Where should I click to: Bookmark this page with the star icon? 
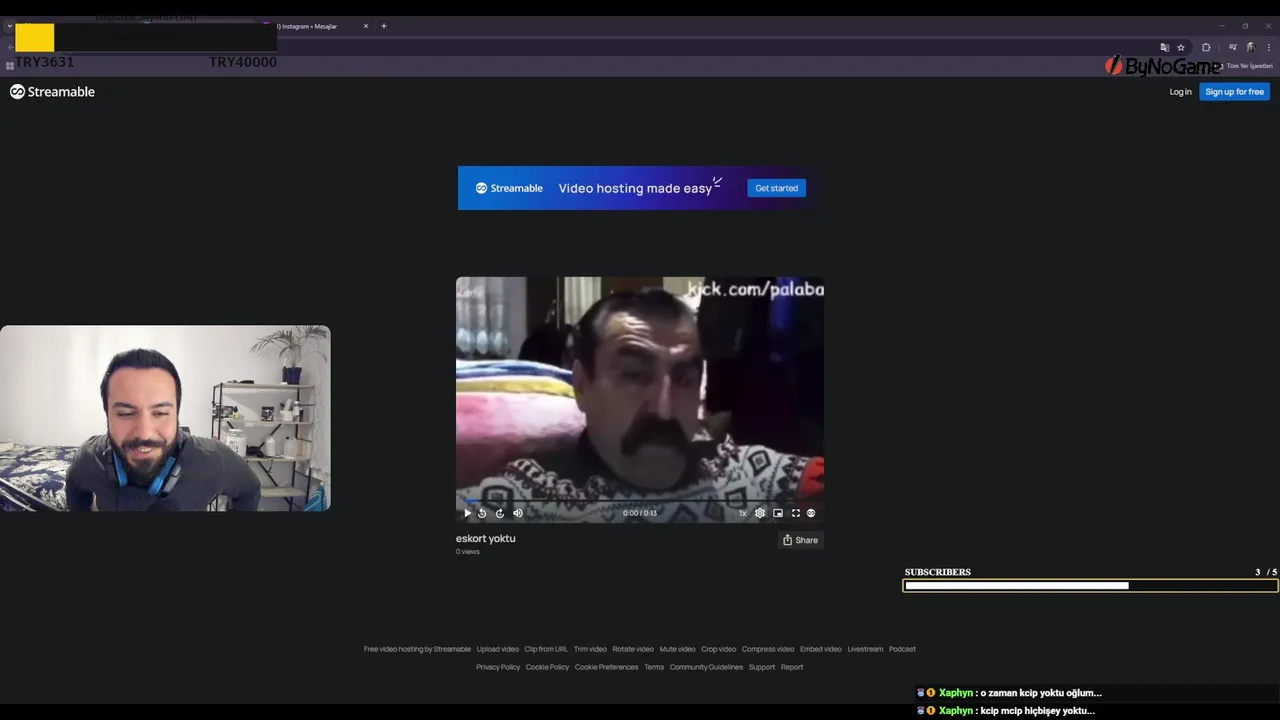point(1181,47)
